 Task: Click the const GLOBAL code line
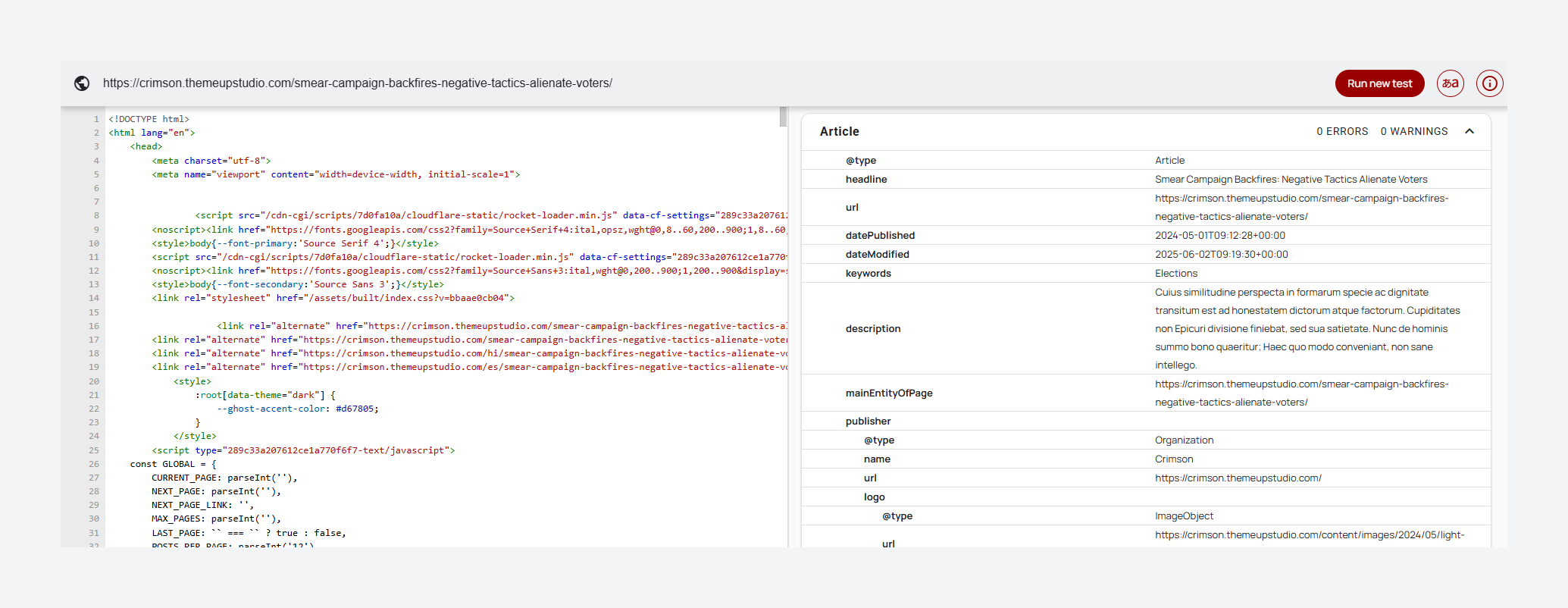(x=173, y=464)
